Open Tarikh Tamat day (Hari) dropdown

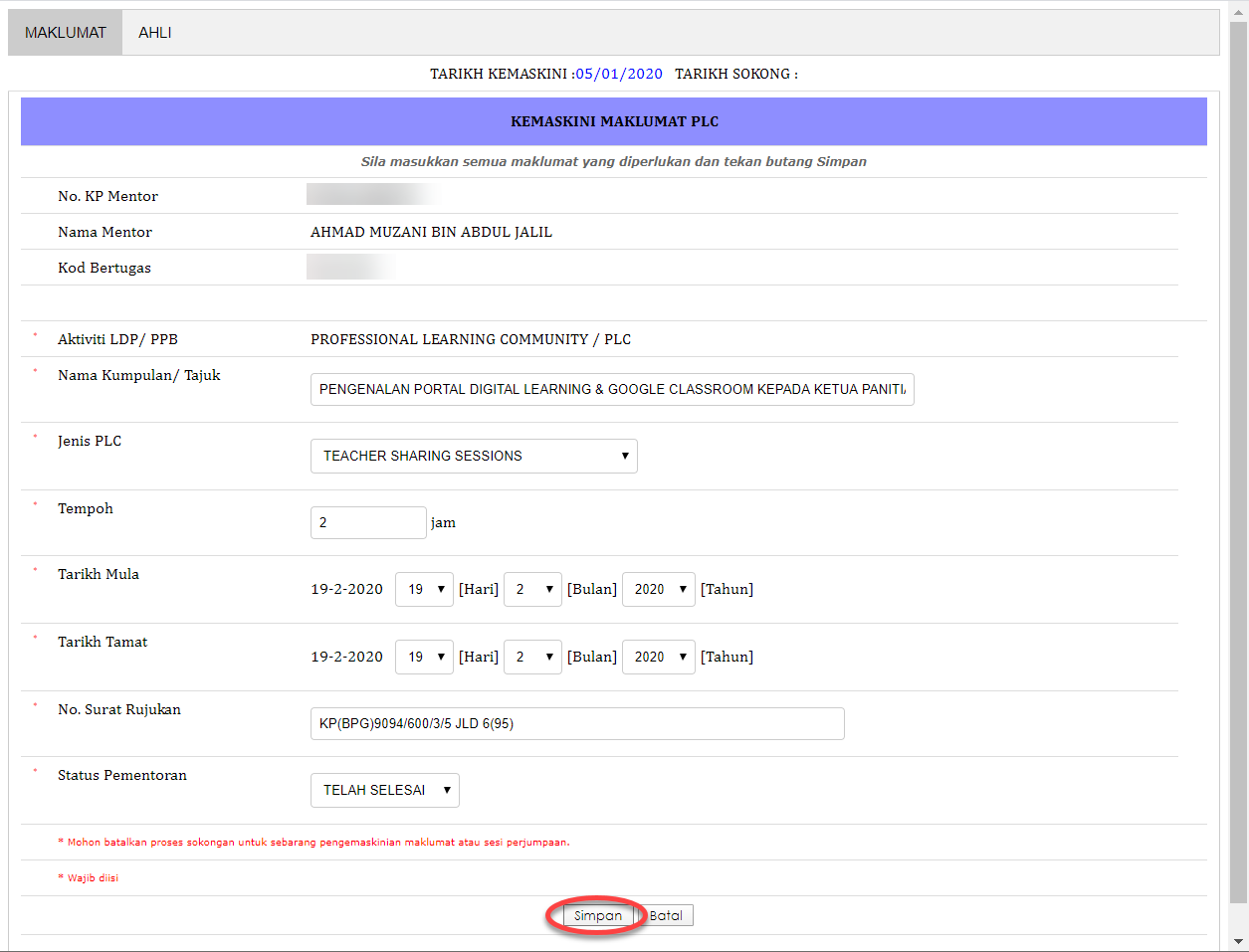425,657
